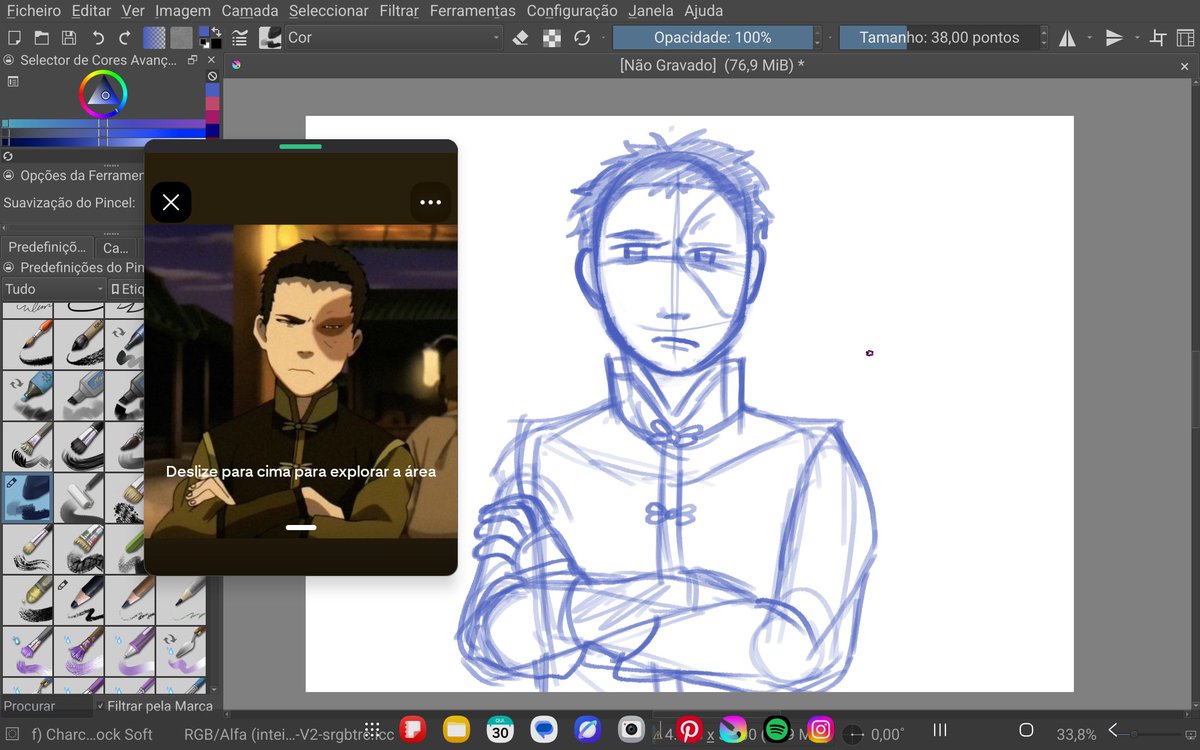Open Spotify from the taskbar
Screen dimensions: 1200x750
pos(777,730)
